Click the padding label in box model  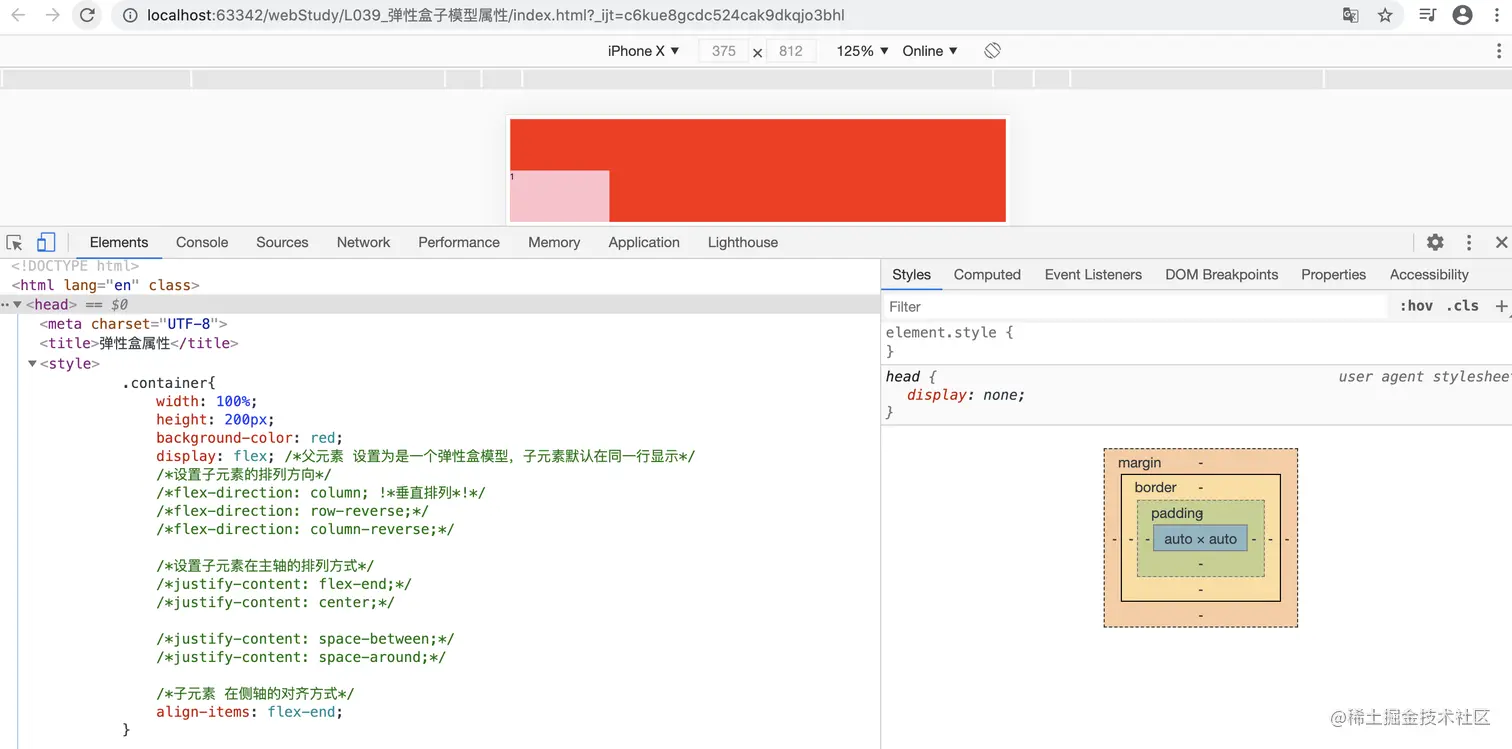point(1176,513)
